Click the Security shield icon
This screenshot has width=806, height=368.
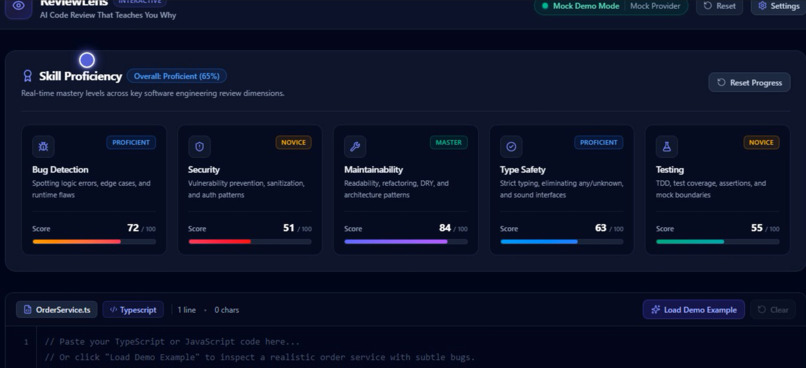click(x=199, y=147)
